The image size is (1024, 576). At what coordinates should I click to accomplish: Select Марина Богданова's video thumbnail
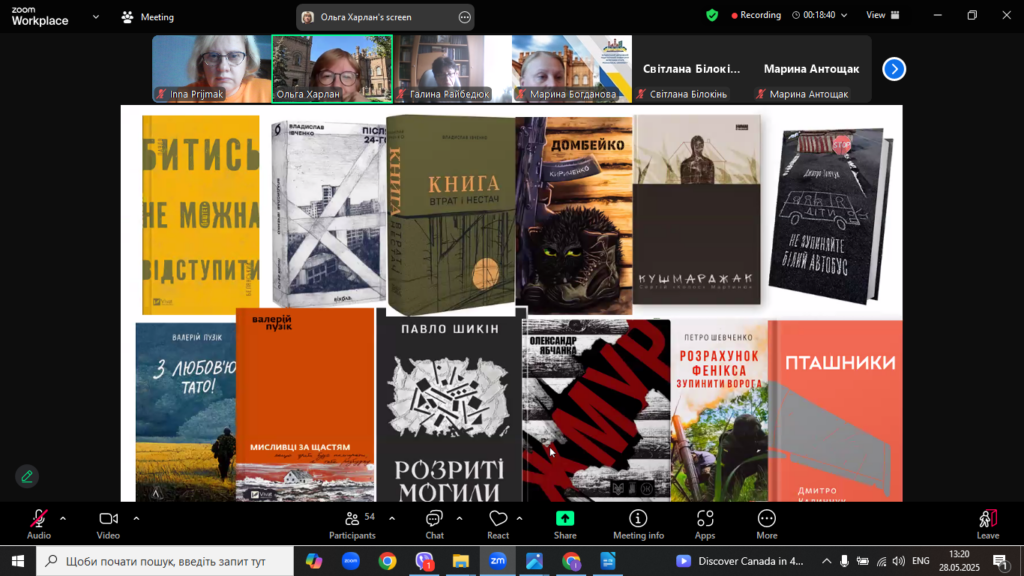point(571,69)
